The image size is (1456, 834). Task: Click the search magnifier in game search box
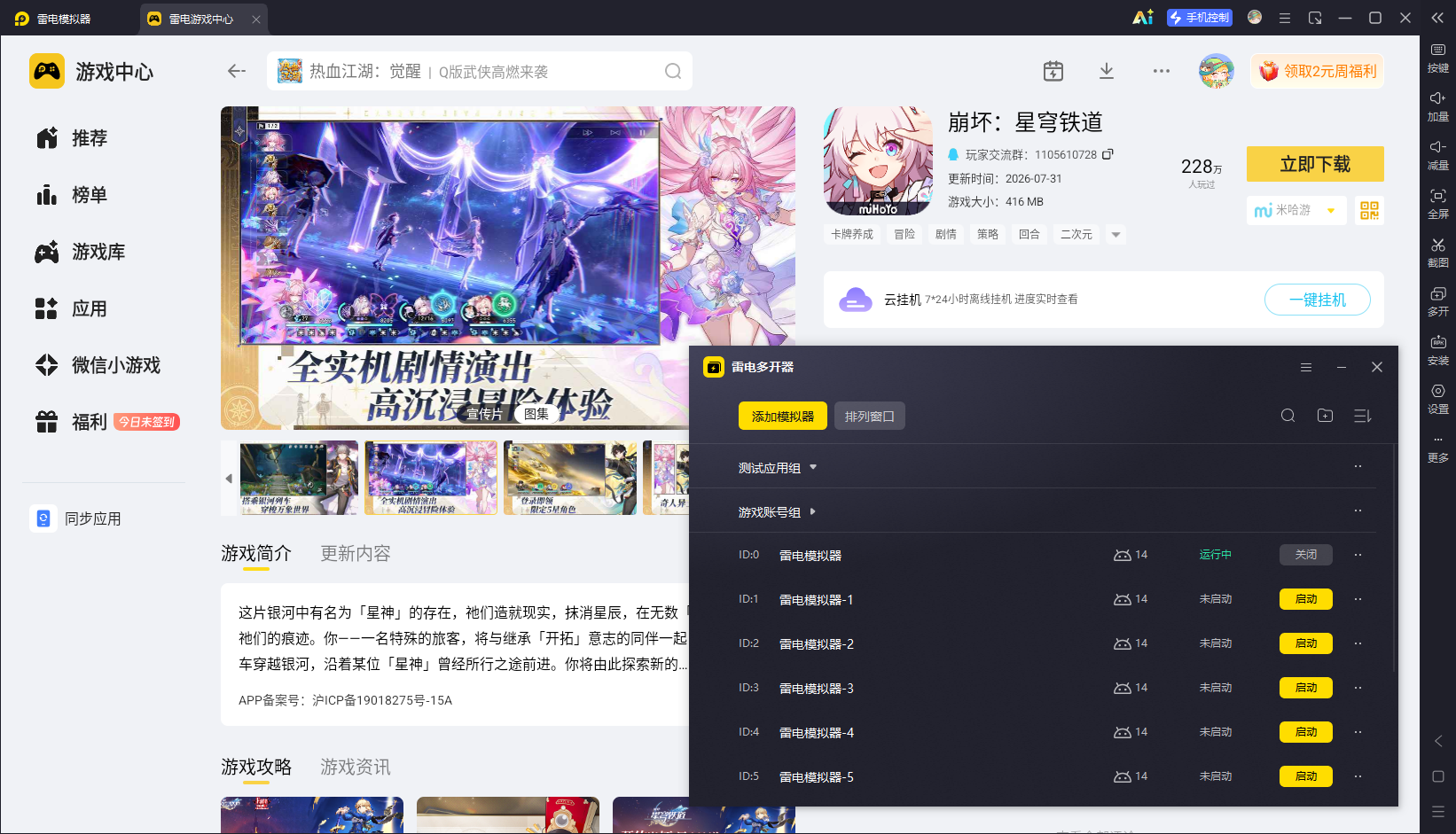coord(673,71)
